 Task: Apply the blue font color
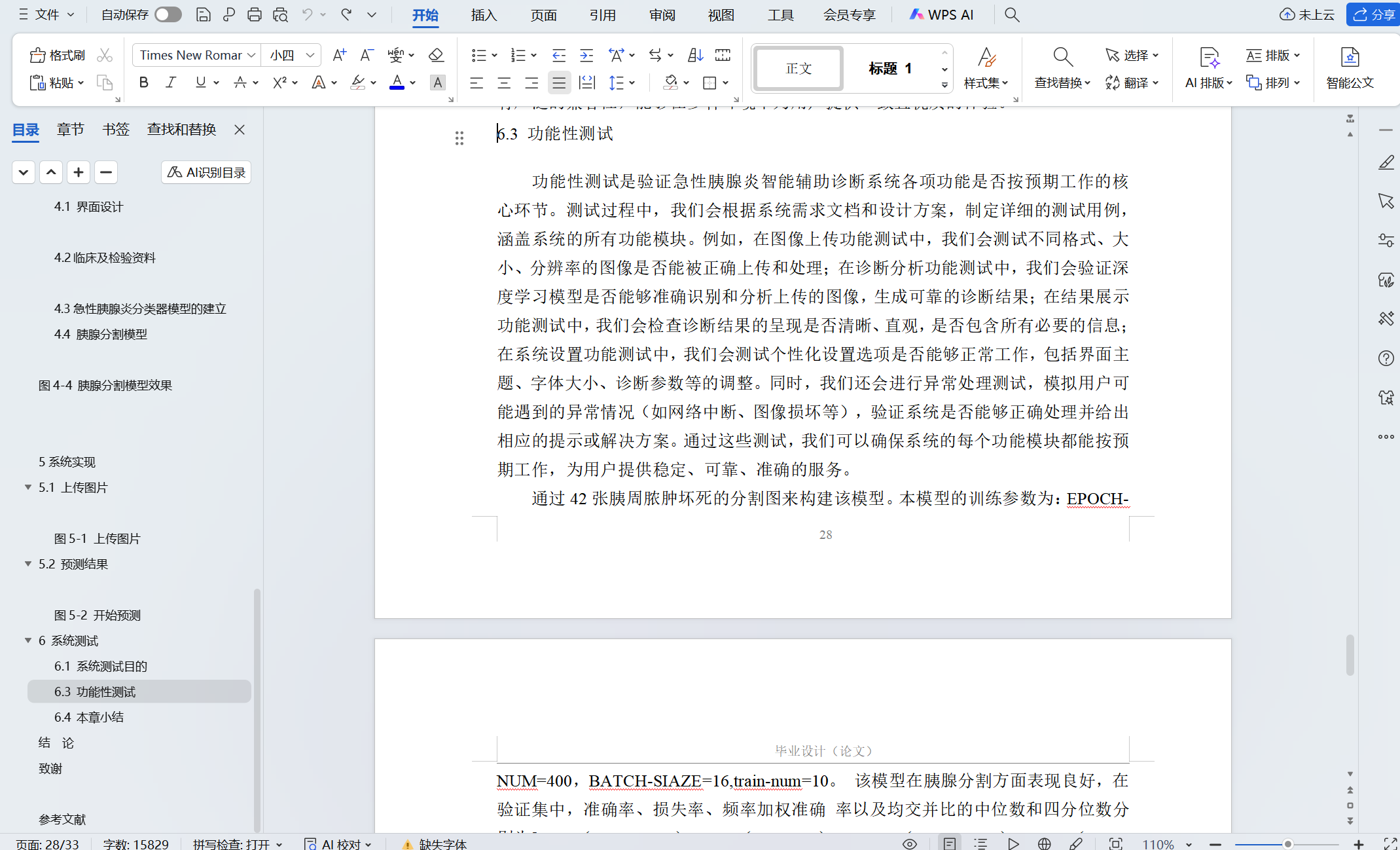(x=397, y=83)
